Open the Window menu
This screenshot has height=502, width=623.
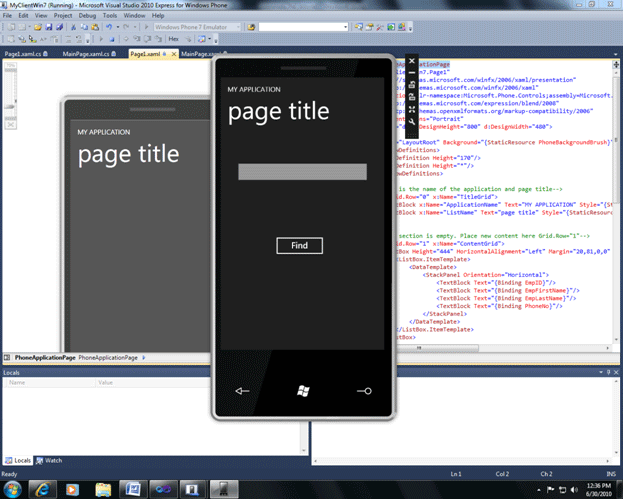[x=134, y=16]
